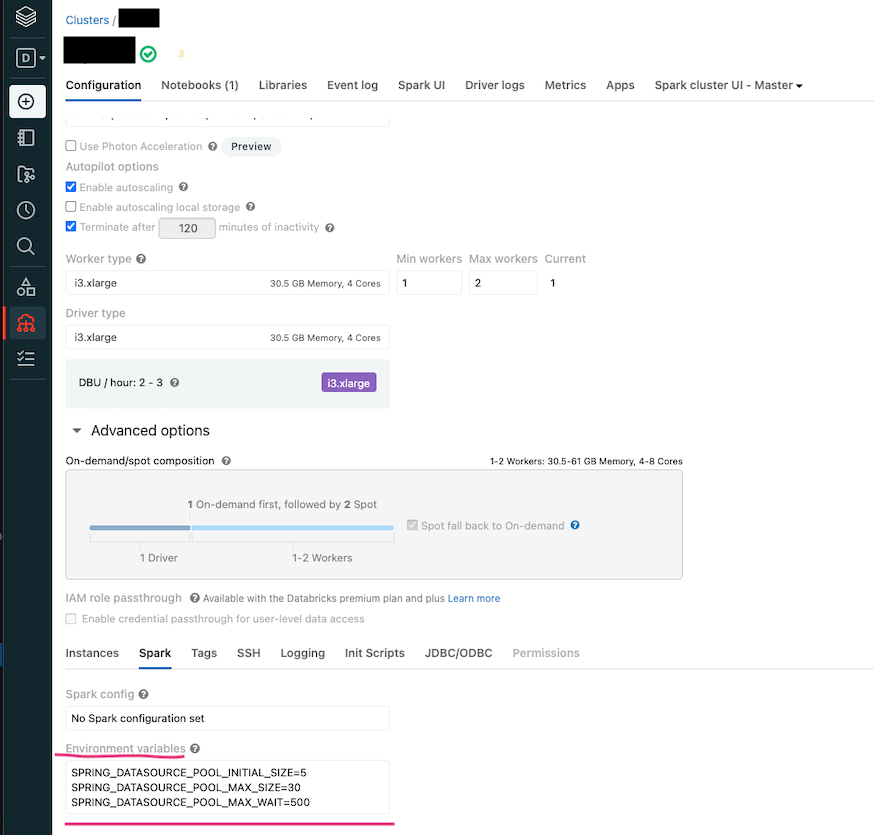Open the Spark cluster UI - Master dropdown
Image resolution: width=874 pixels, height=835 pixels.
coord(727,85)
